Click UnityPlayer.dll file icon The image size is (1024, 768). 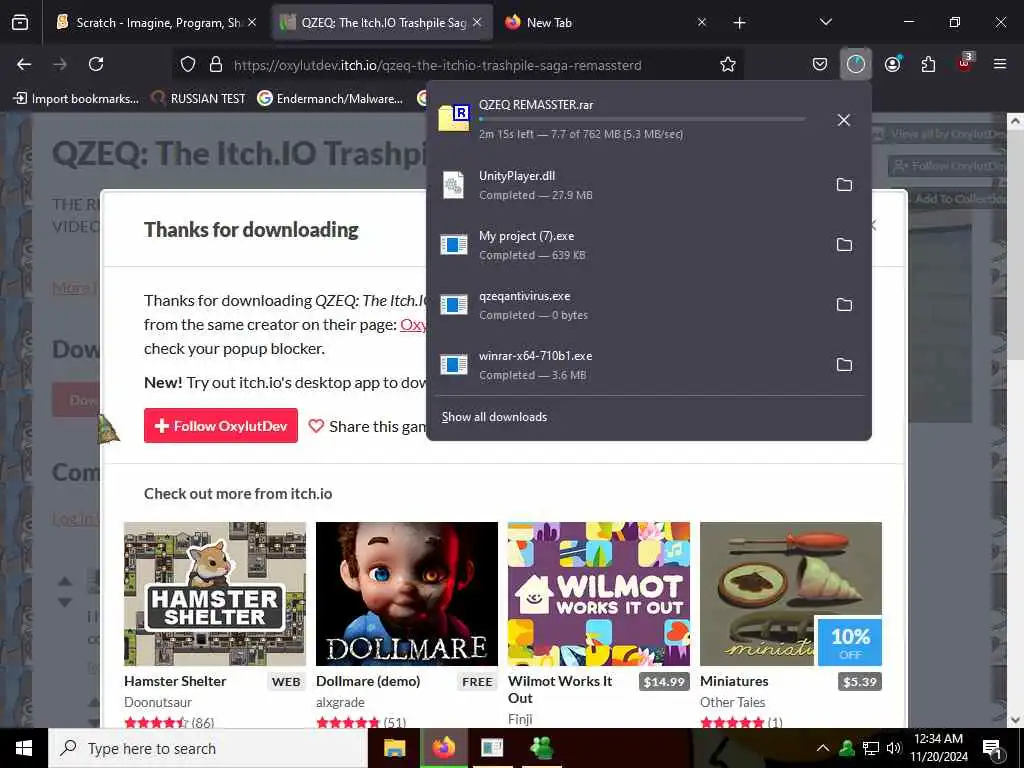point(454,185)
